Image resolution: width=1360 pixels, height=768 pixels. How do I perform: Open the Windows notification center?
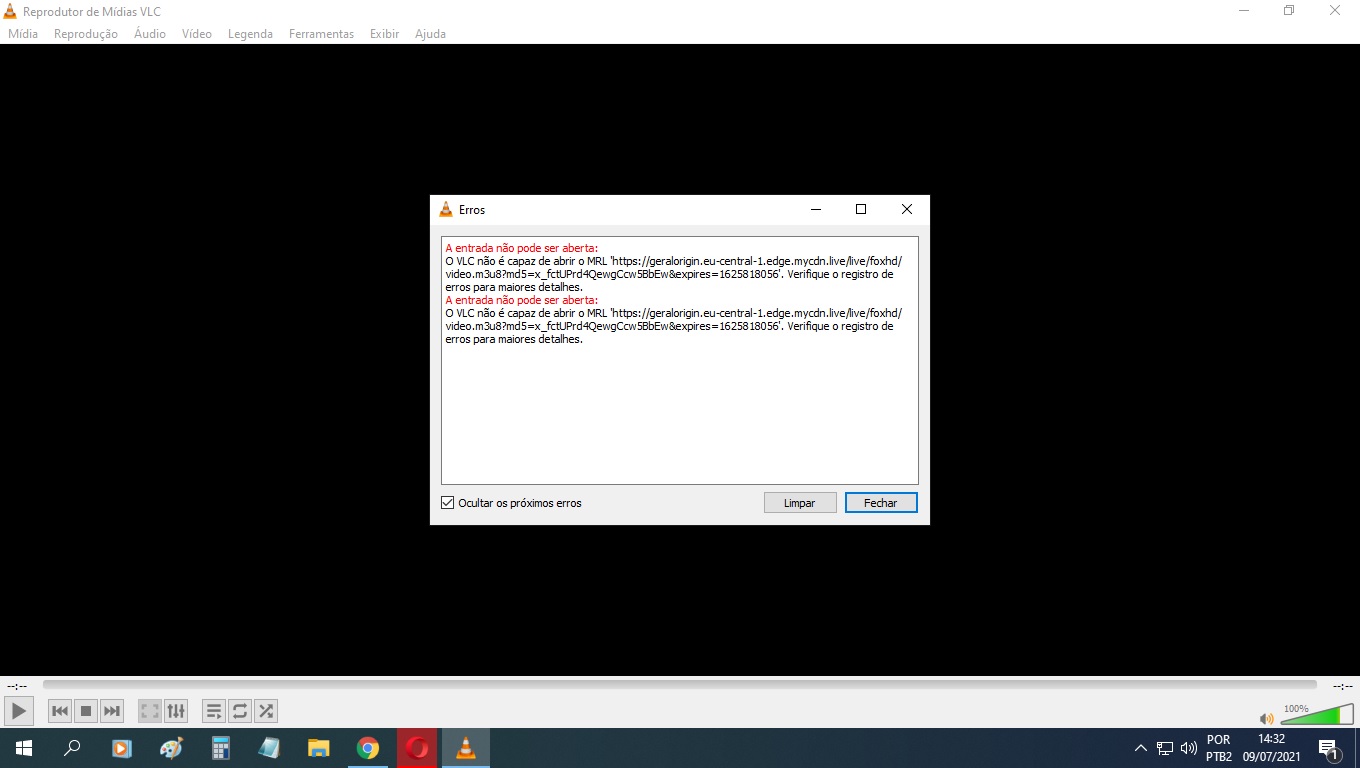[x=1329, y=748]
